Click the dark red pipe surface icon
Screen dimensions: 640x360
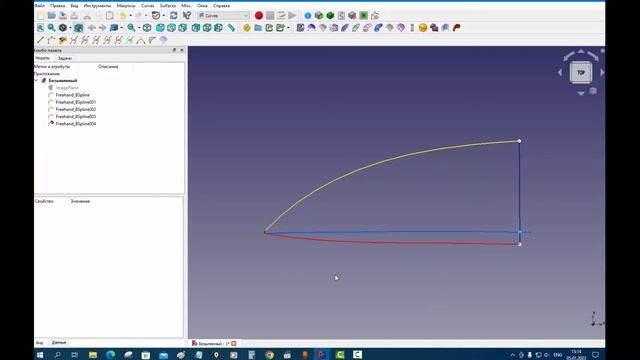point(457,28)
